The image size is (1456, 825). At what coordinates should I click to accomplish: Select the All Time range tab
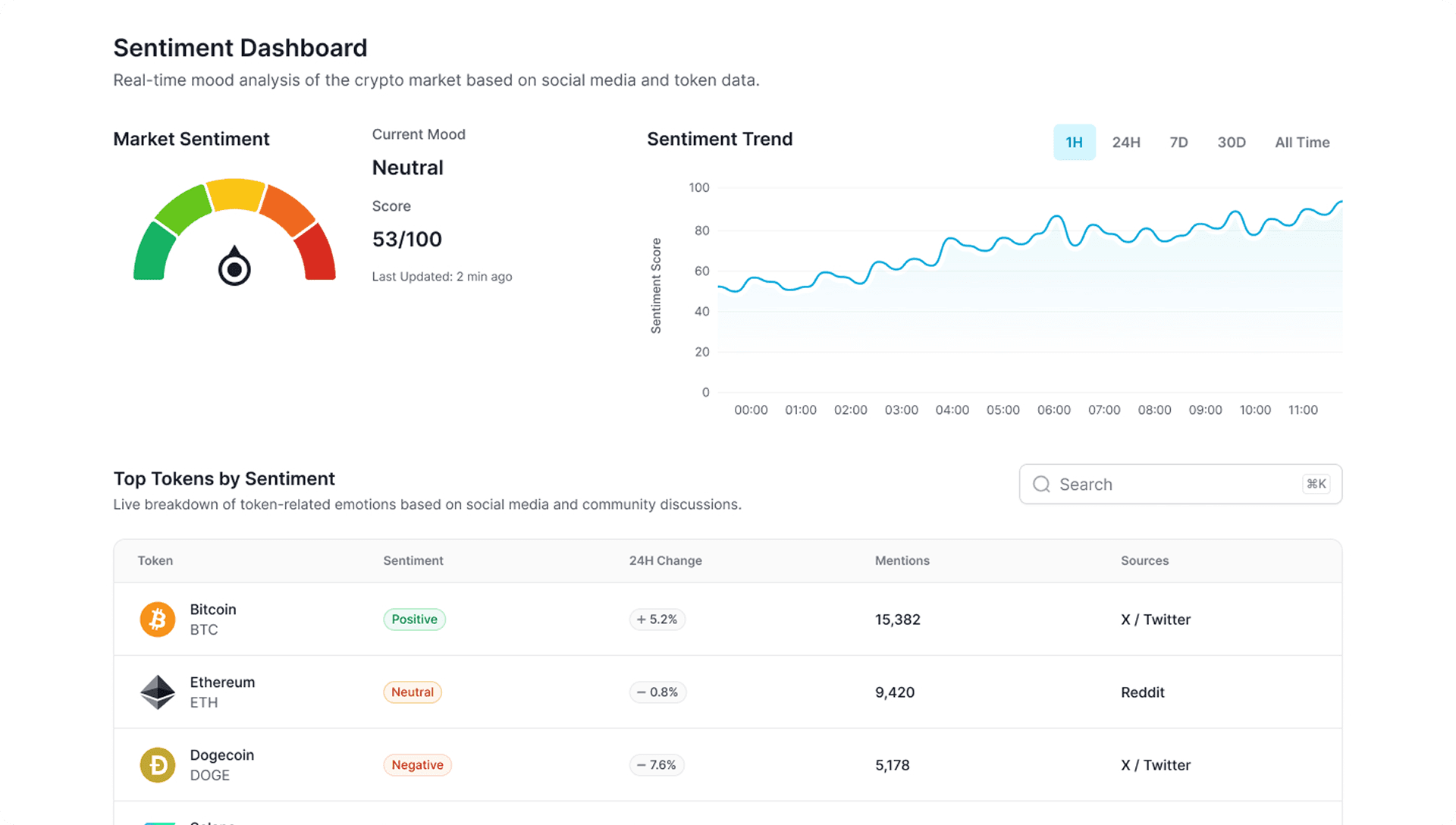1302,143
